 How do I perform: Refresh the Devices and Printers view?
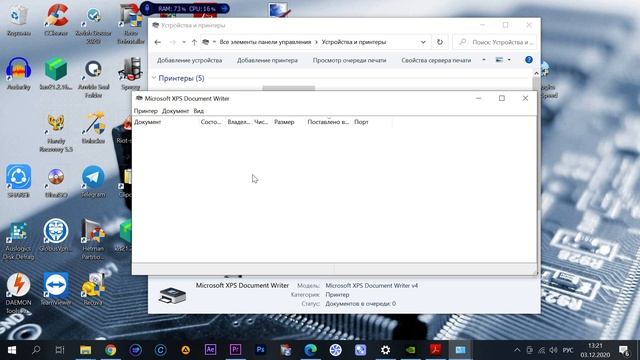[x=440, y=42]
